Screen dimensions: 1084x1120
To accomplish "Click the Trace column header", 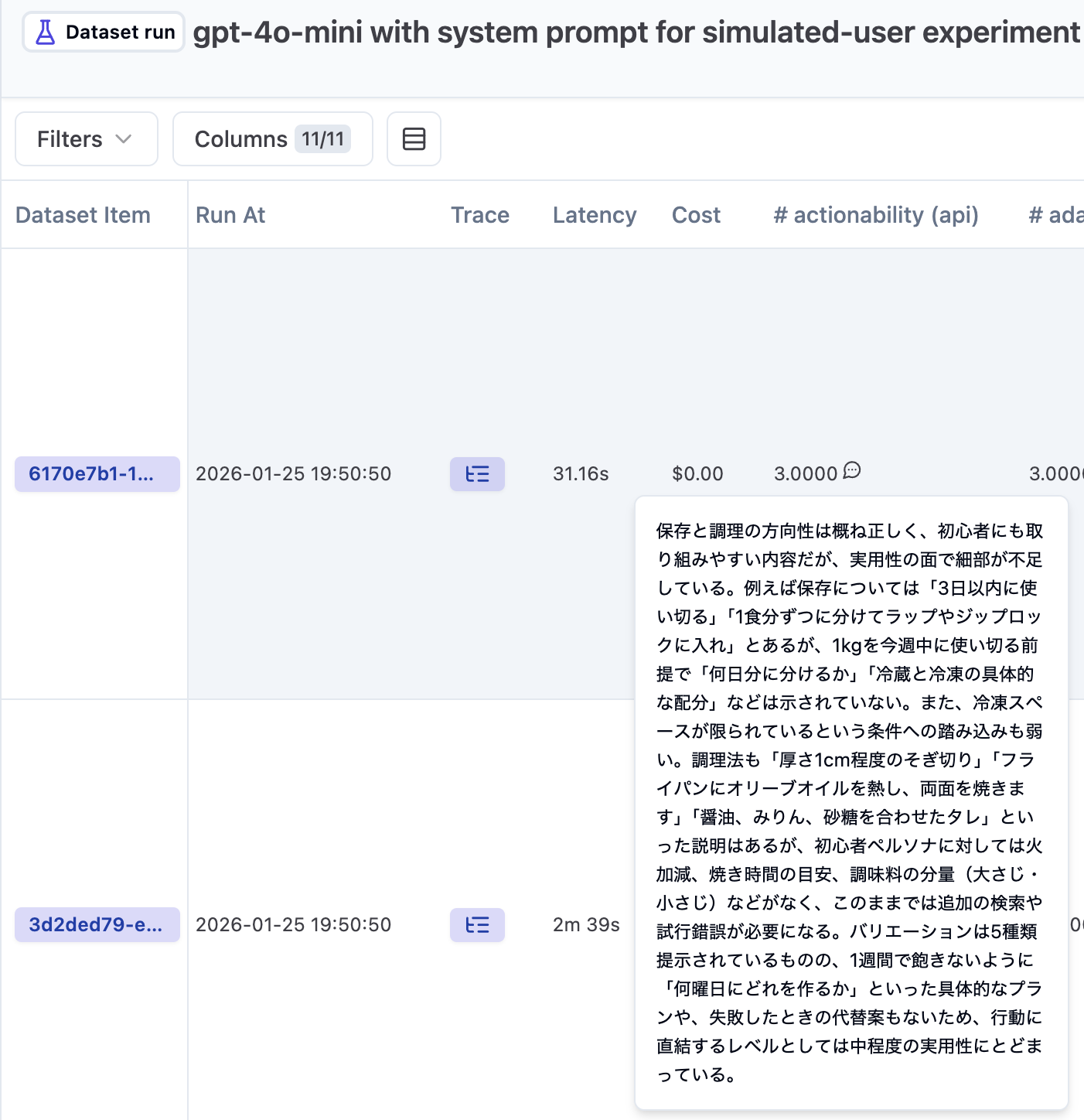I will tap(480, 215).
